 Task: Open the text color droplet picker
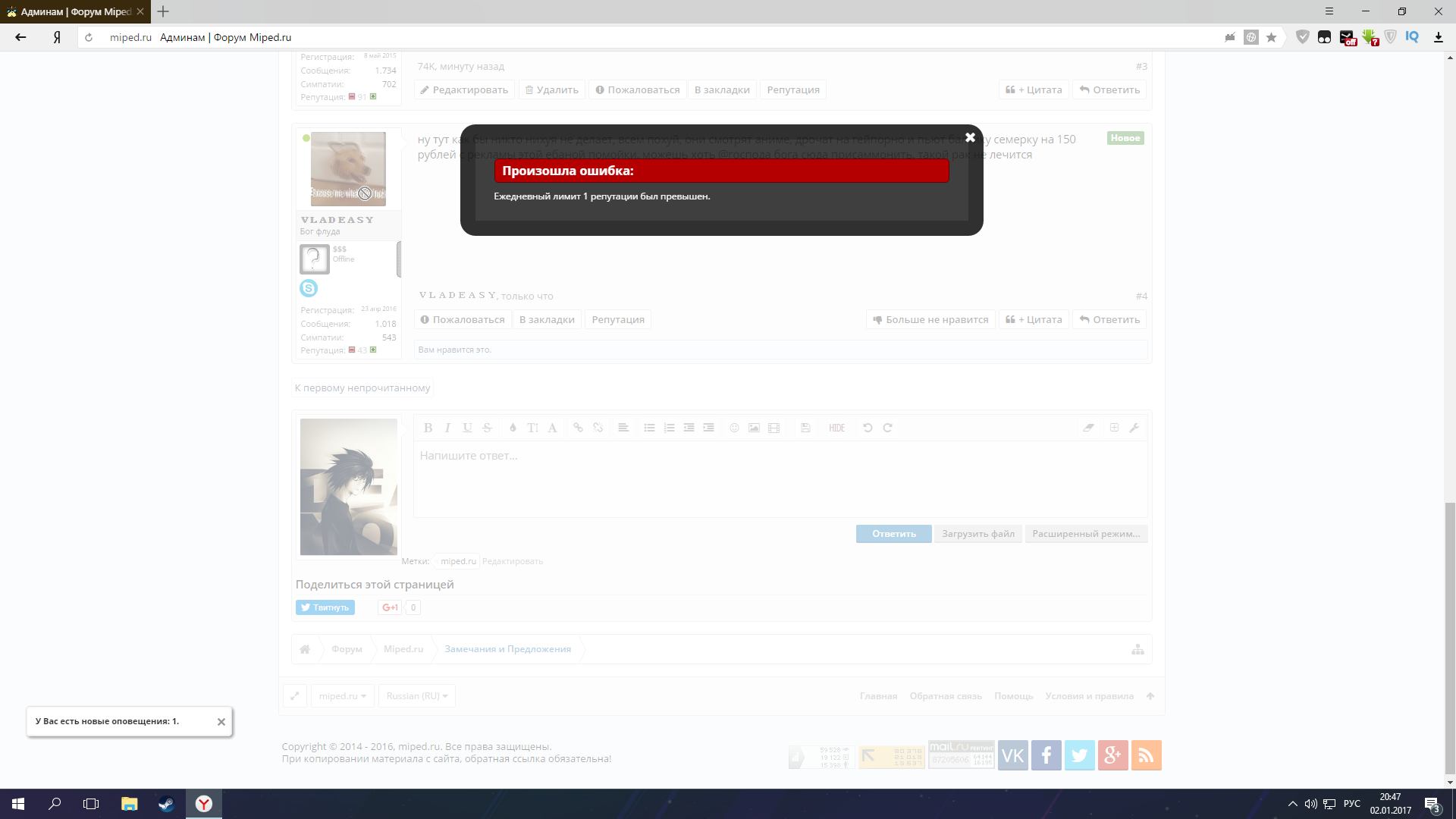point(513,428)
